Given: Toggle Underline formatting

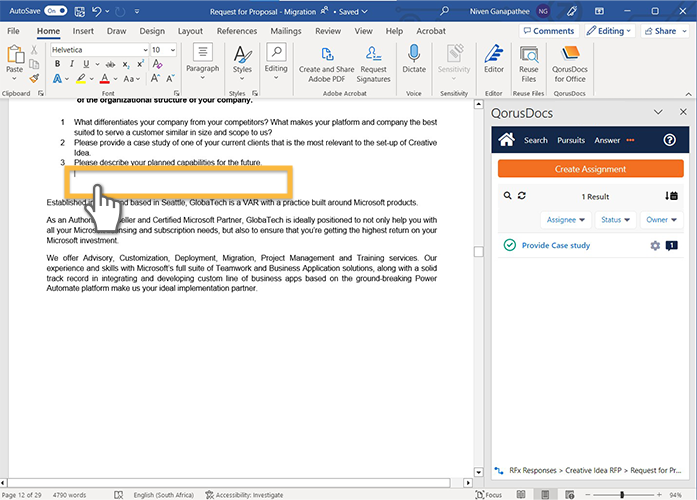Looking at the screenshot, I should coord(86,64).
